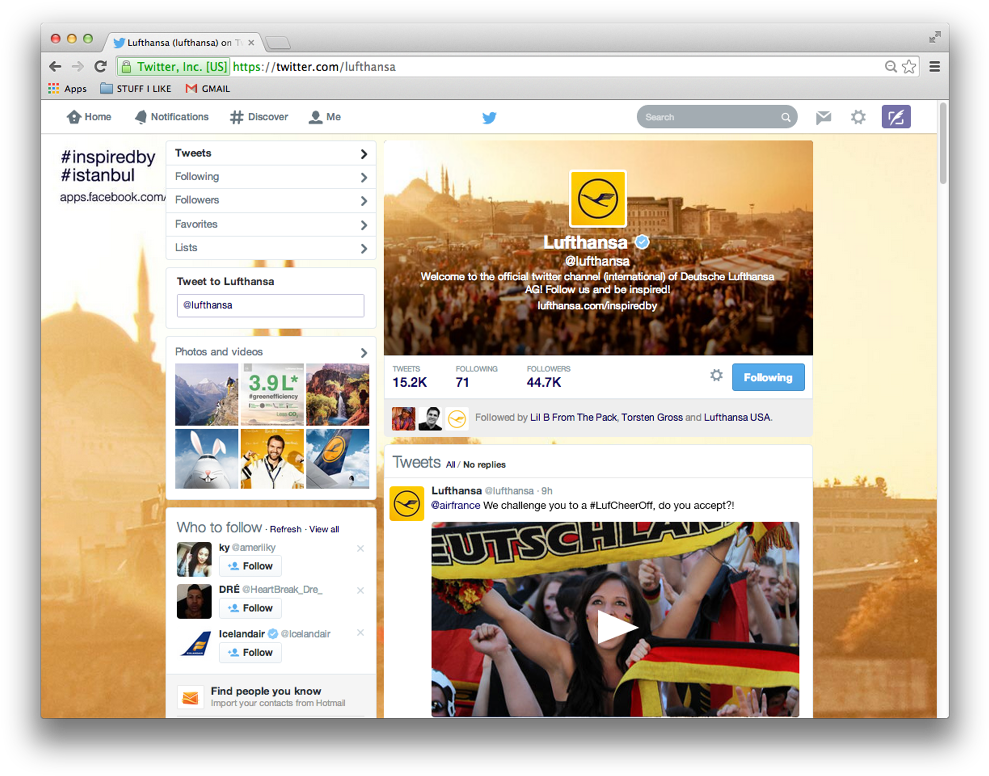Viewport: 989px width, 776px height.
Task: Open the compose new Tweet icon
Action: 895,117
